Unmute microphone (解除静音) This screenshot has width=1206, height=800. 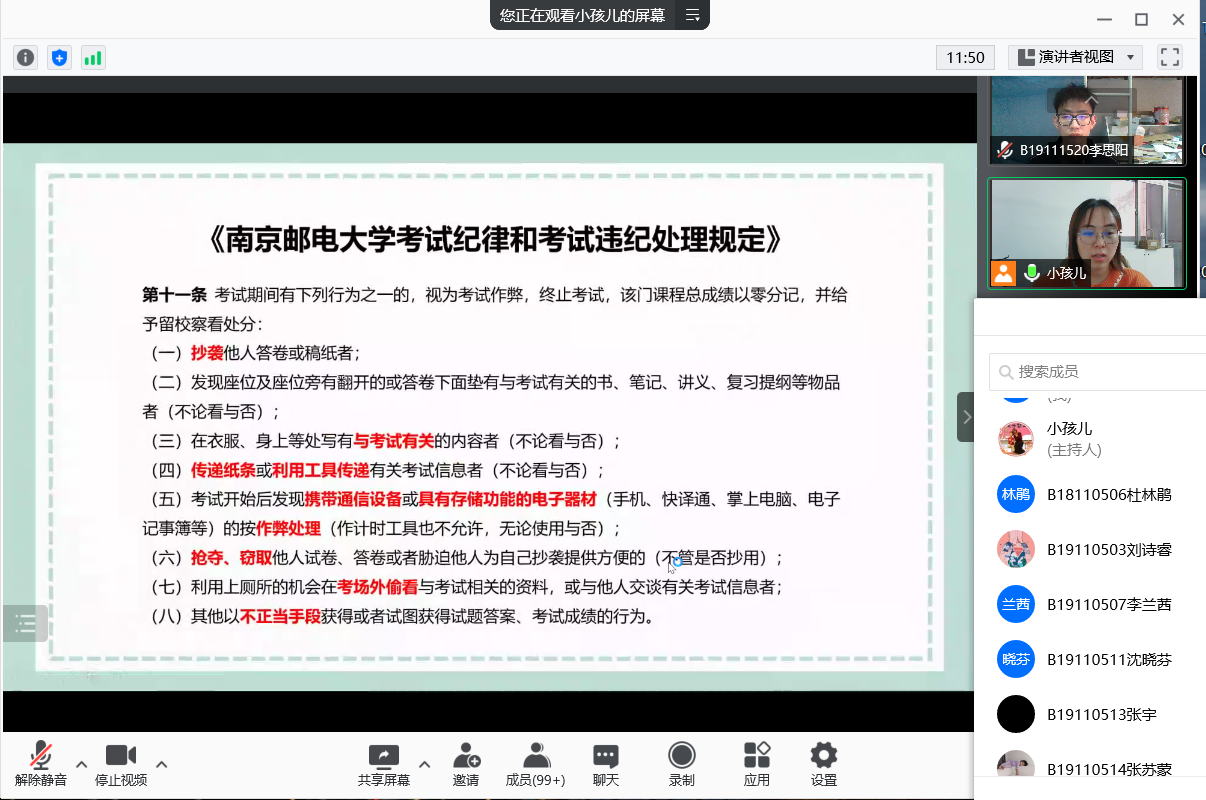click(x=41, y=765)
